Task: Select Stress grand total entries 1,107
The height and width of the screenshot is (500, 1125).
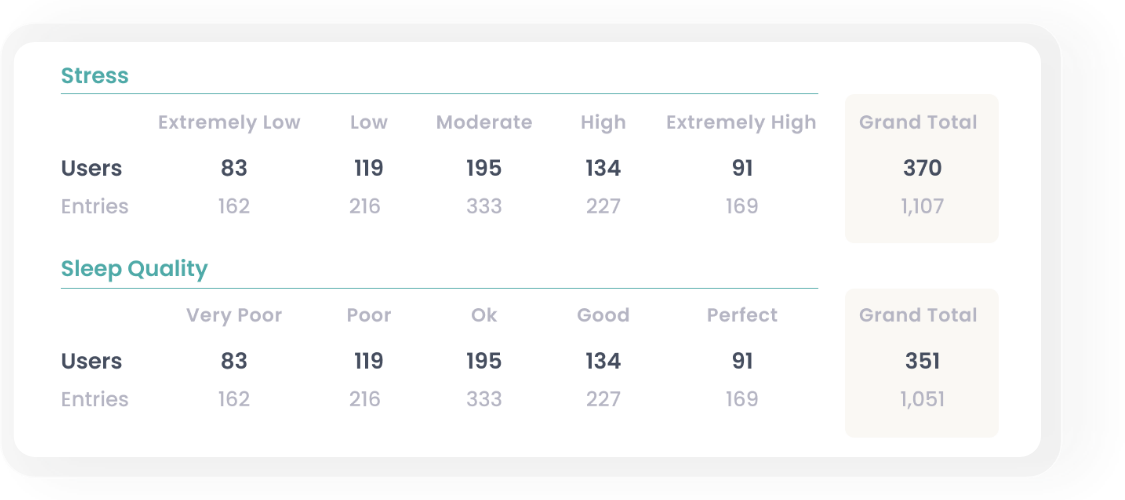Action: point(922,207)
